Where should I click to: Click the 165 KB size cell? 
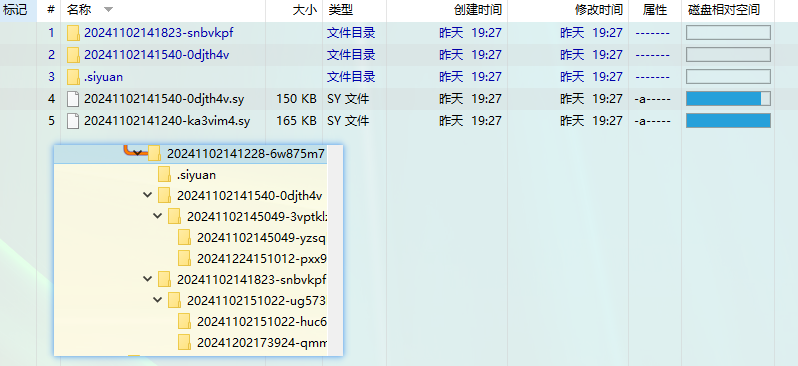point(296,121)
